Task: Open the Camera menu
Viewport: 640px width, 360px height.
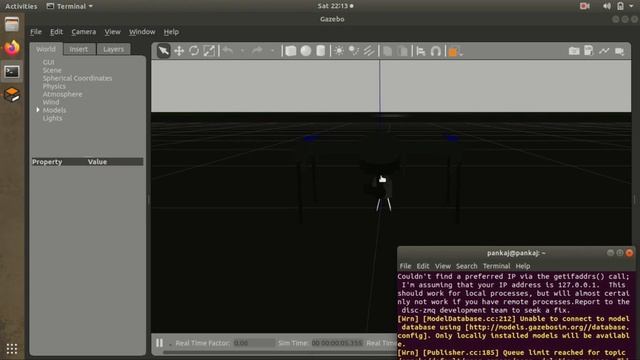Action: [x=84, y=32]
